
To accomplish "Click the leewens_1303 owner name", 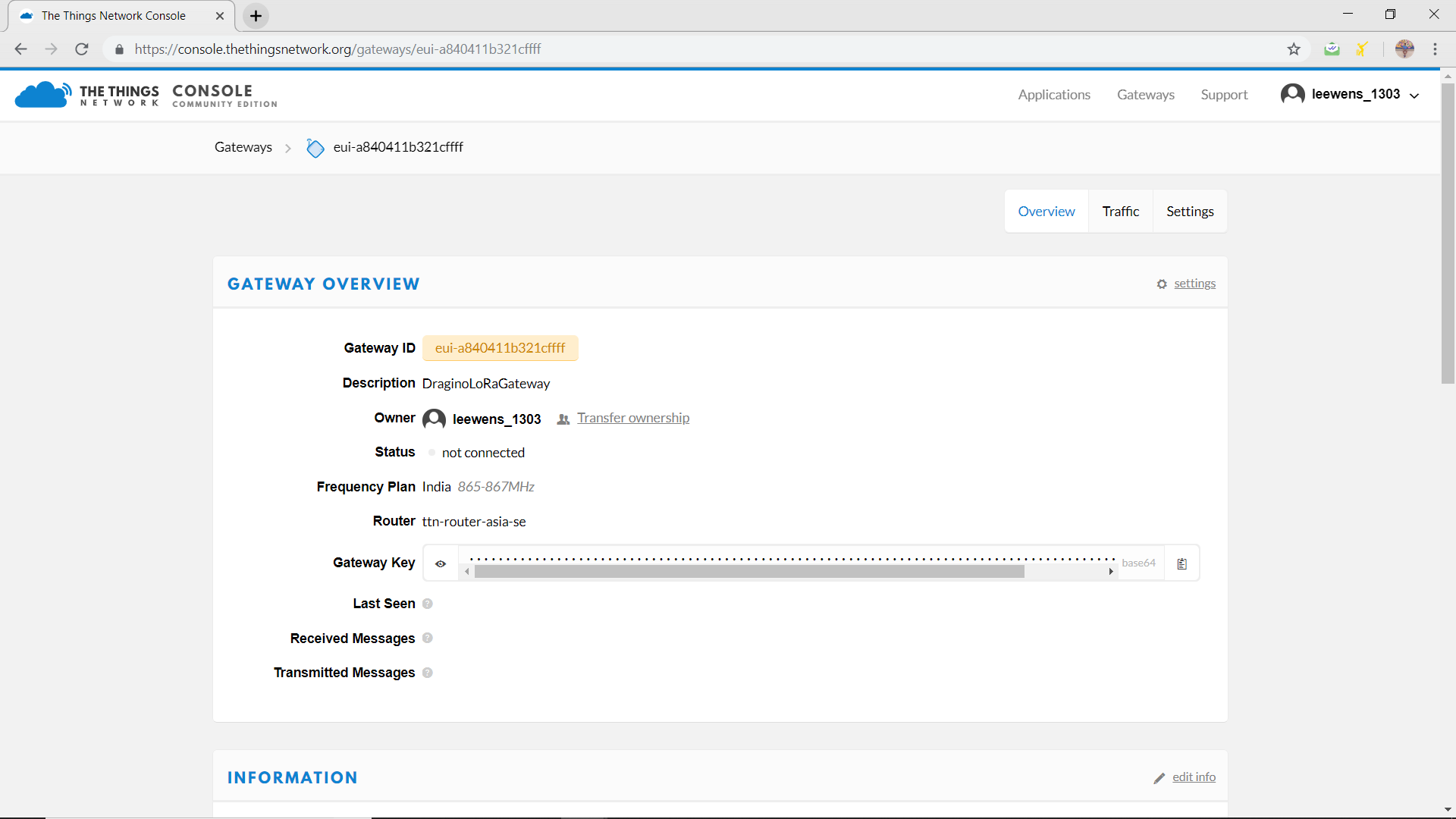I will coord(497,419).
